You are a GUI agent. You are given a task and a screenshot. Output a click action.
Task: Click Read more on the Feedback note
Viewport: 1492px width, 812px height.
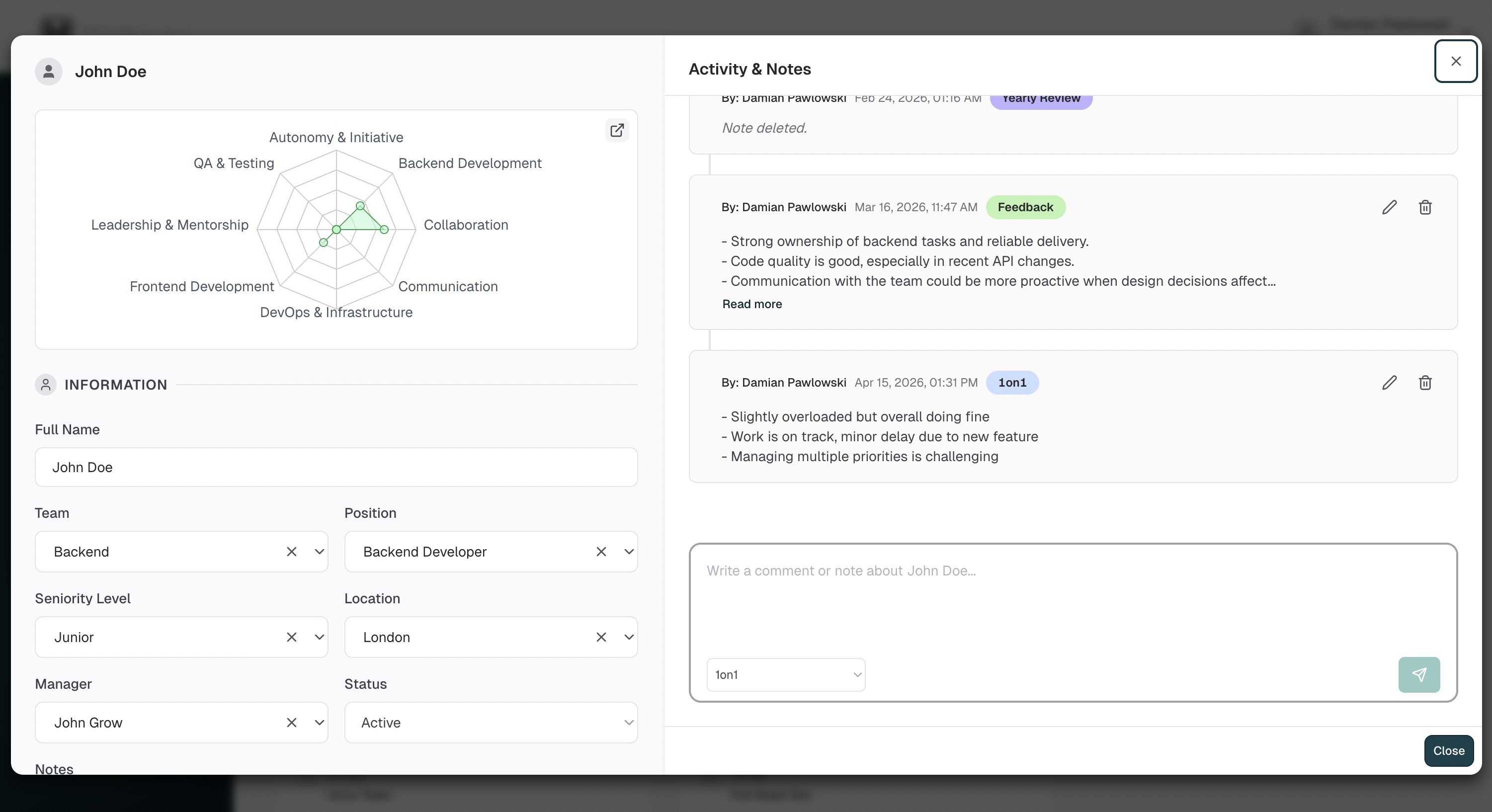tap(752, 304)
